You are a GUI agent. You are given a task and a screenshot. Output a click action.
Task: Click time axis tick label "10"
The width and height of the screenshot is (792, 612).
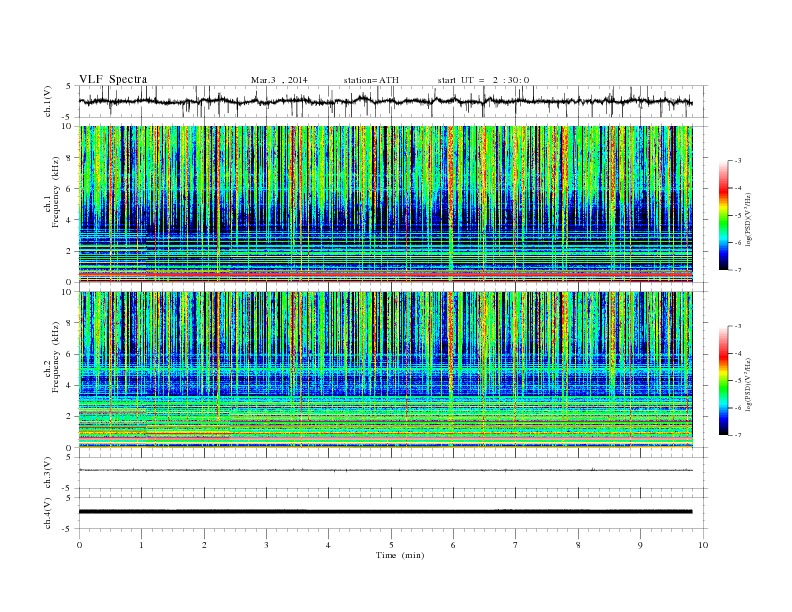point(703,545)
